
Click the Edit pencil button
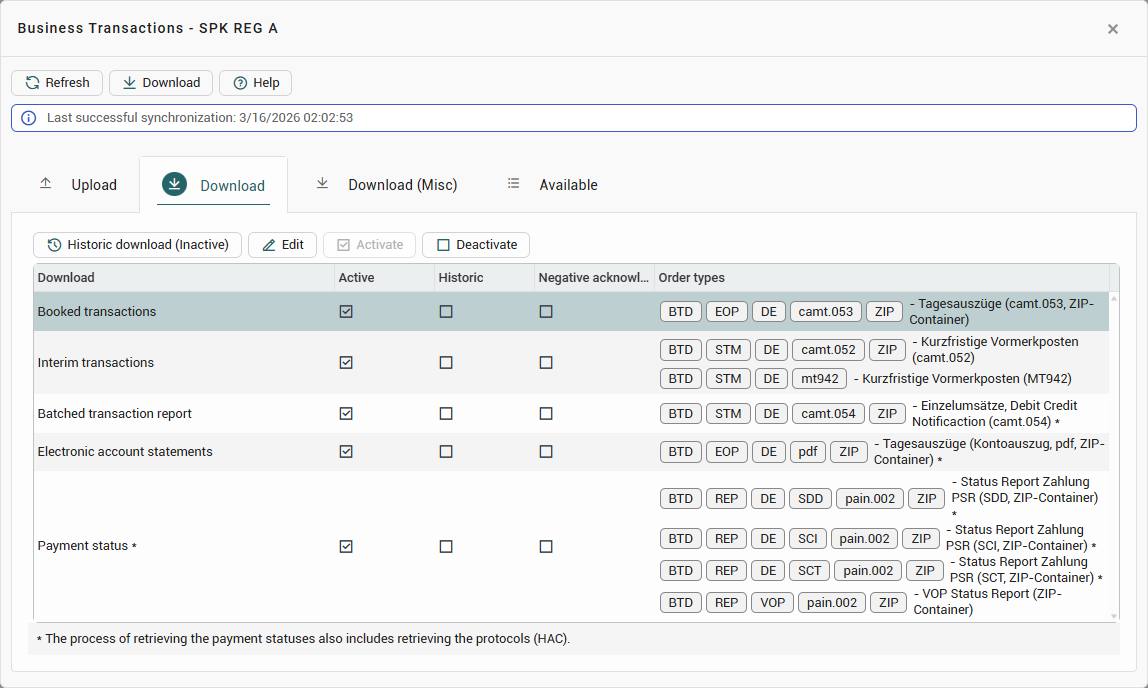282,245
